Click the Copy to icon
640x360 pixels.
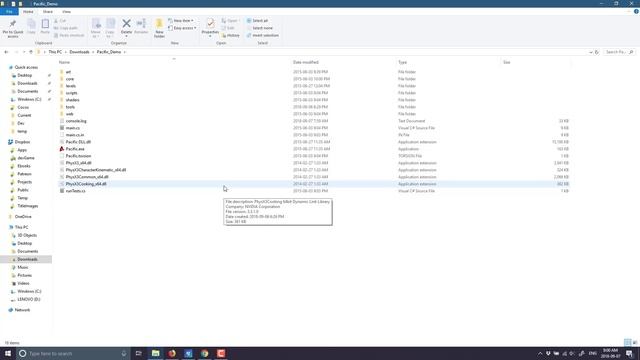pos(110,24)
